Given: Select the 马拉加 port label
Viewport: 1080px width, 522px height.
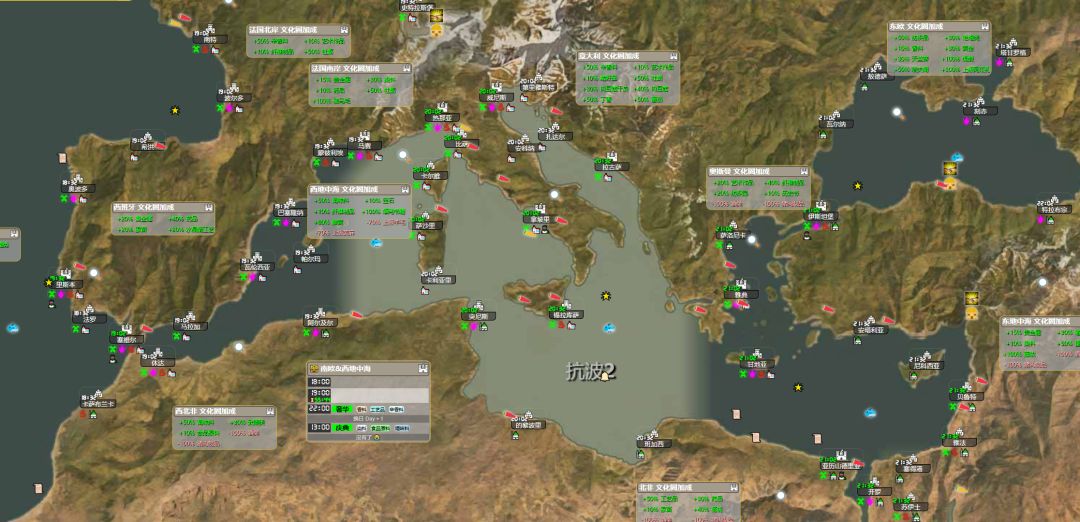Looking at the screenshot, I should pos(190,326).
